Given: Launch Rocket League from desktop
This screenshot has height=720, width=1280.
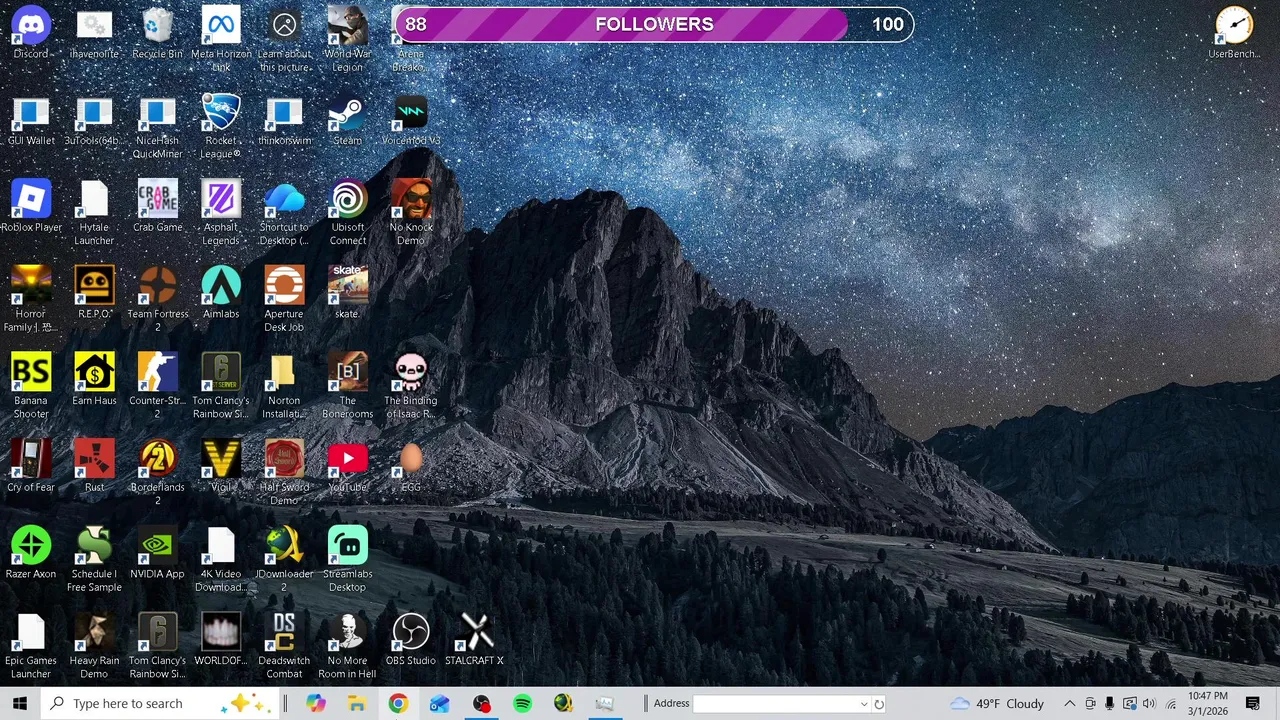Looking at the screenshot, I should pos(221,126).
